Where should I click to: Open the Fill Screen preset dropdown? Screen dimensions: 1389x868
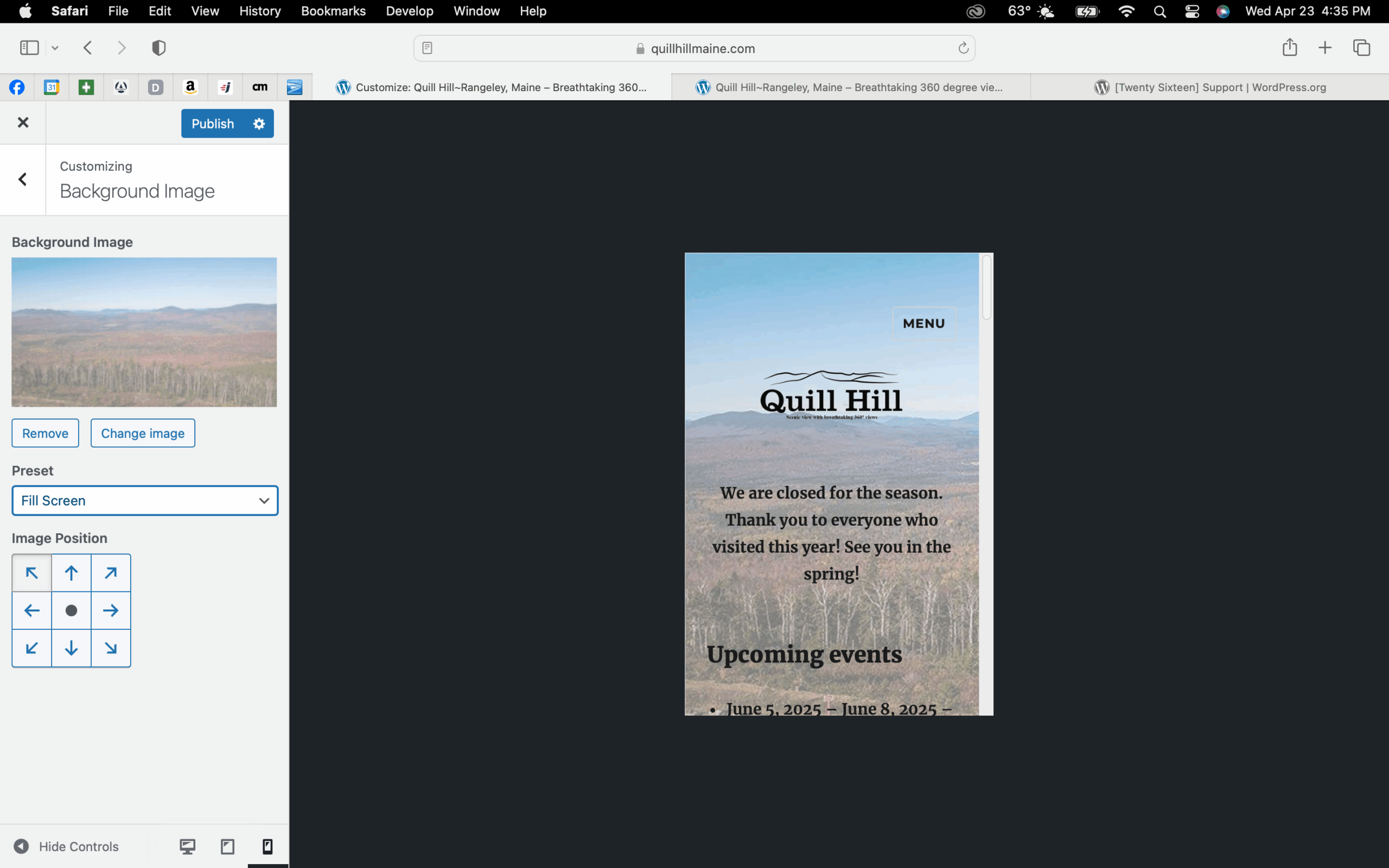[145, 501]
